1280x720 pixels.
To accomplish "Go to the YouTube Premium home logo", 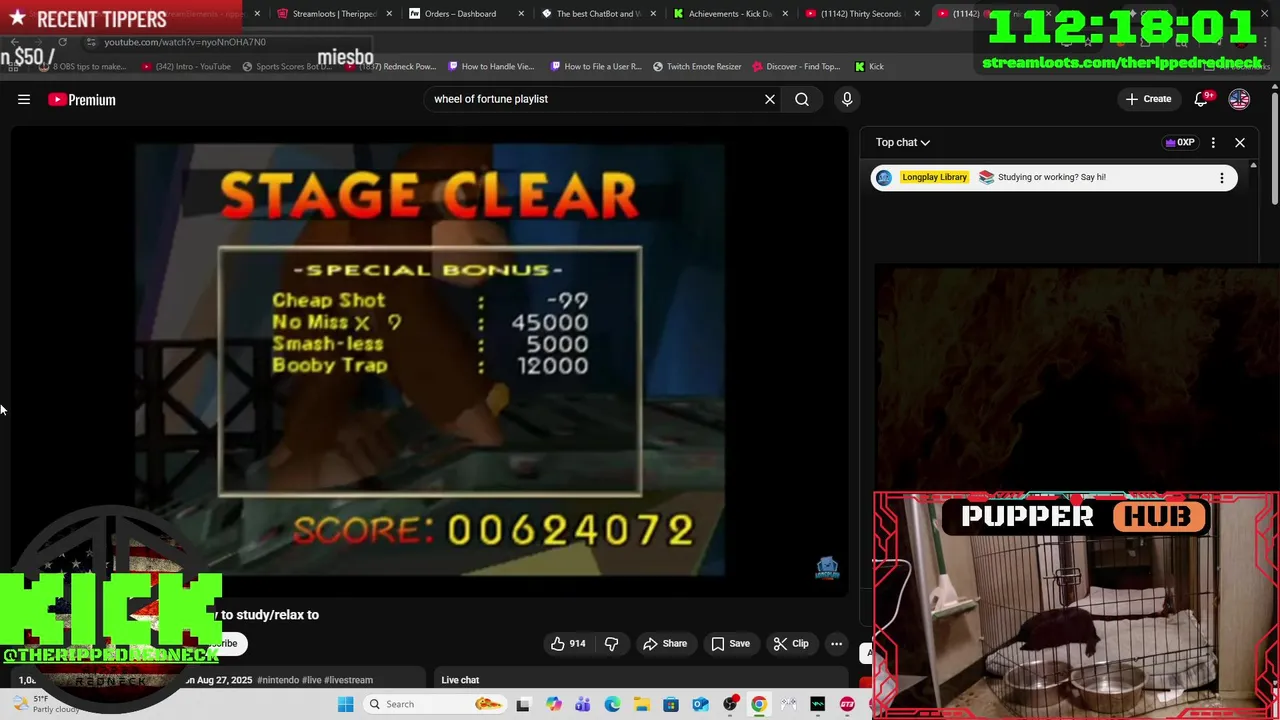I will 82,99.
